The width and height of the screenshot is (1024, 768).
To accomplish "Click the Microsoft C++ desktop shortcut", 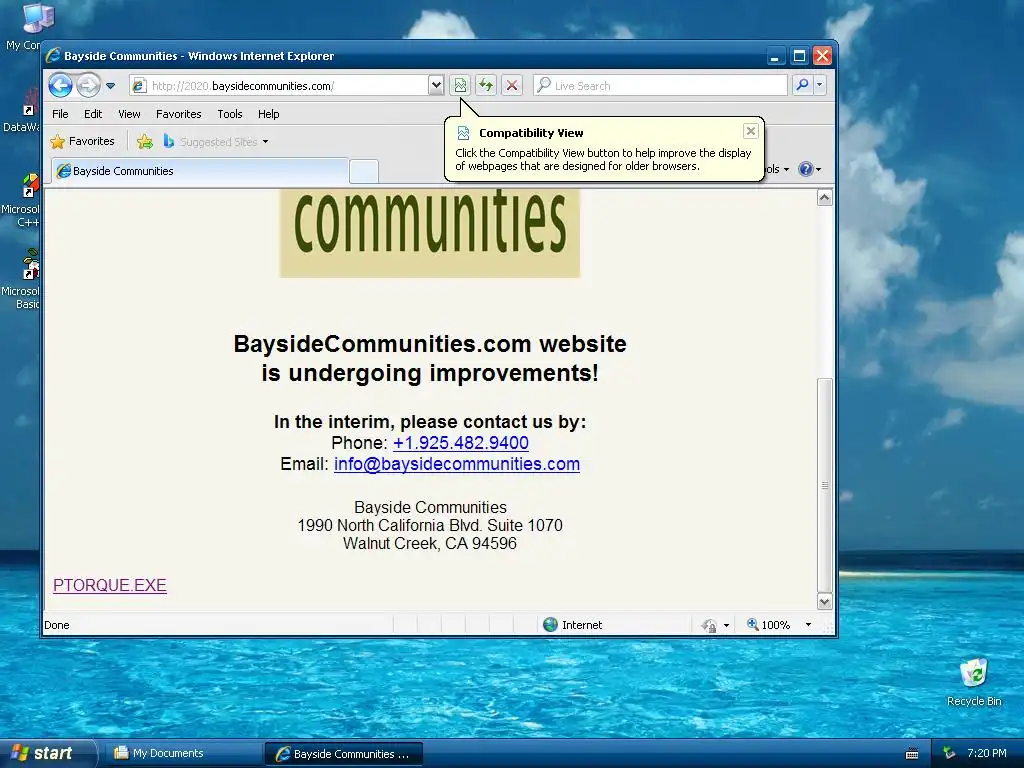I will click(x=23, y=200).
